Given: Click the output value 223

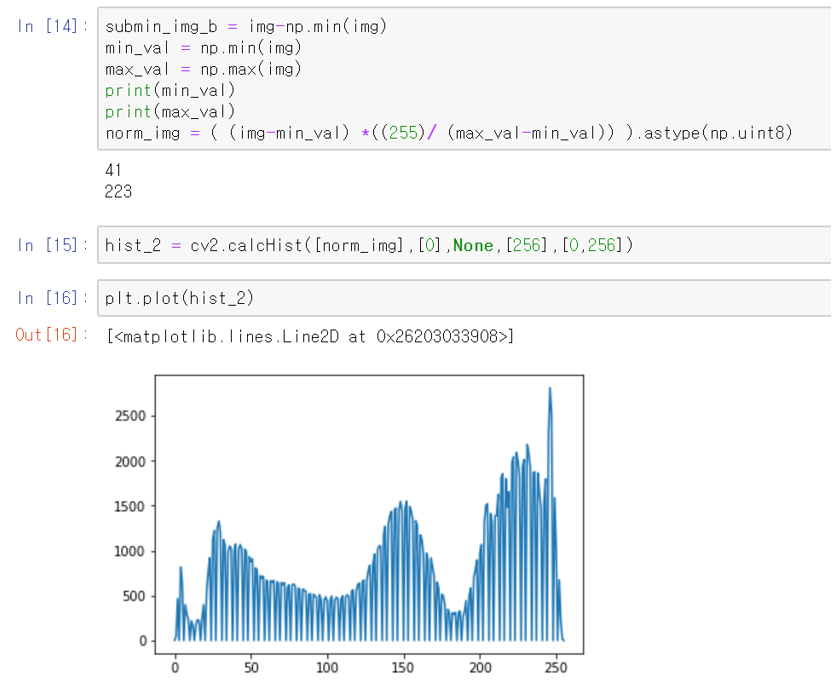Looking at the screenshot, I should pyautogui.click(x=118, y=192).
